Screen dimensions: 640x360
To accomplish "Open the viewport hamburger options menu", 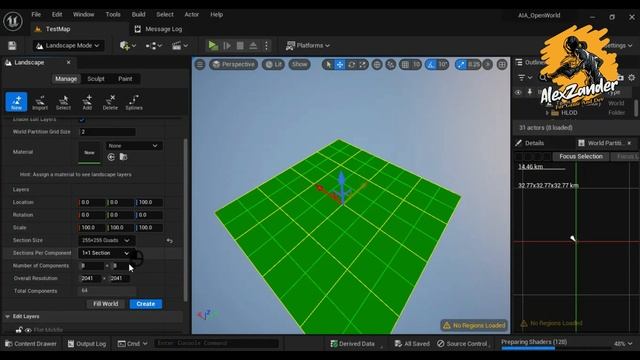I will click(200, 64).
